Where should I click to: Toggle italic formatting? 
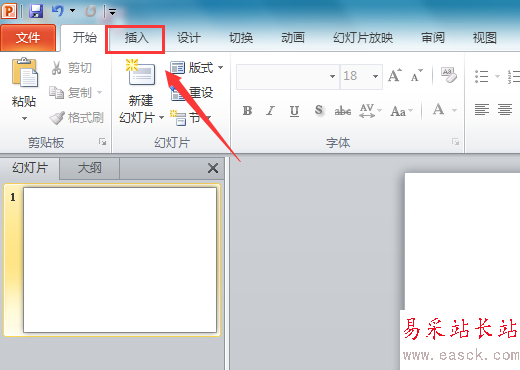point(270,110)
